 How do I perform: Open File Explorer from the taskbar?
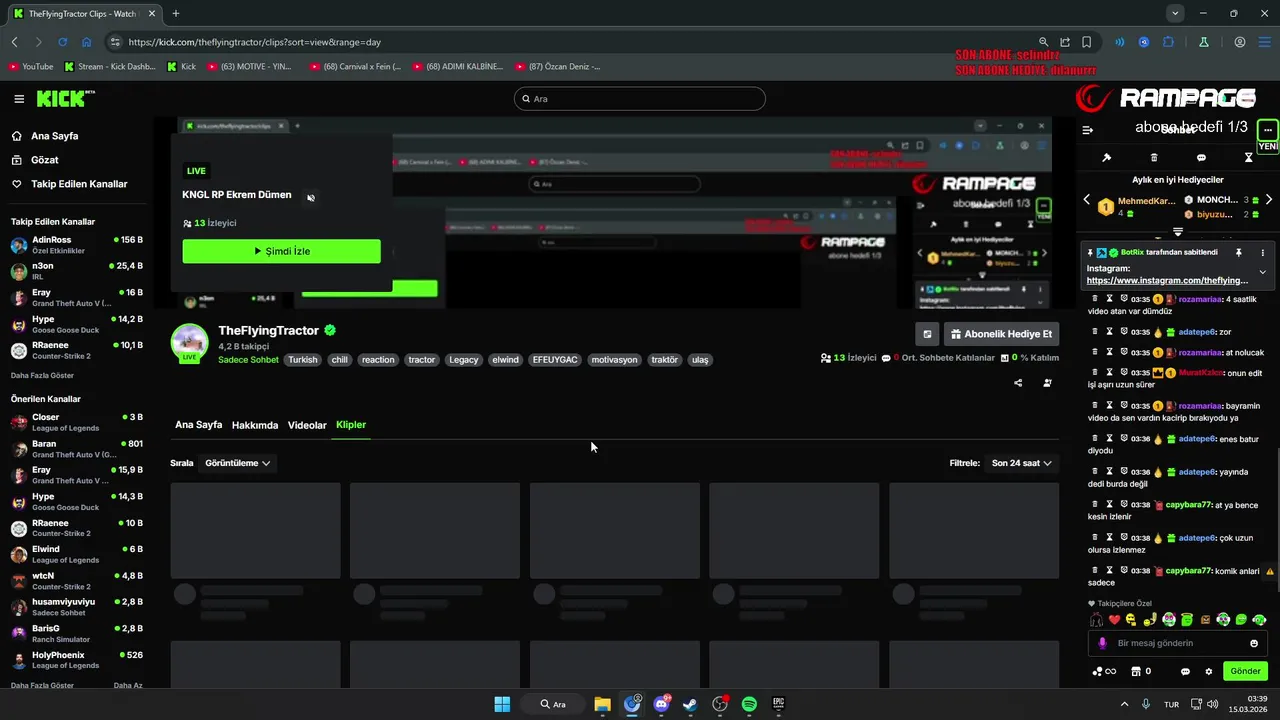[x=602, y=704]
